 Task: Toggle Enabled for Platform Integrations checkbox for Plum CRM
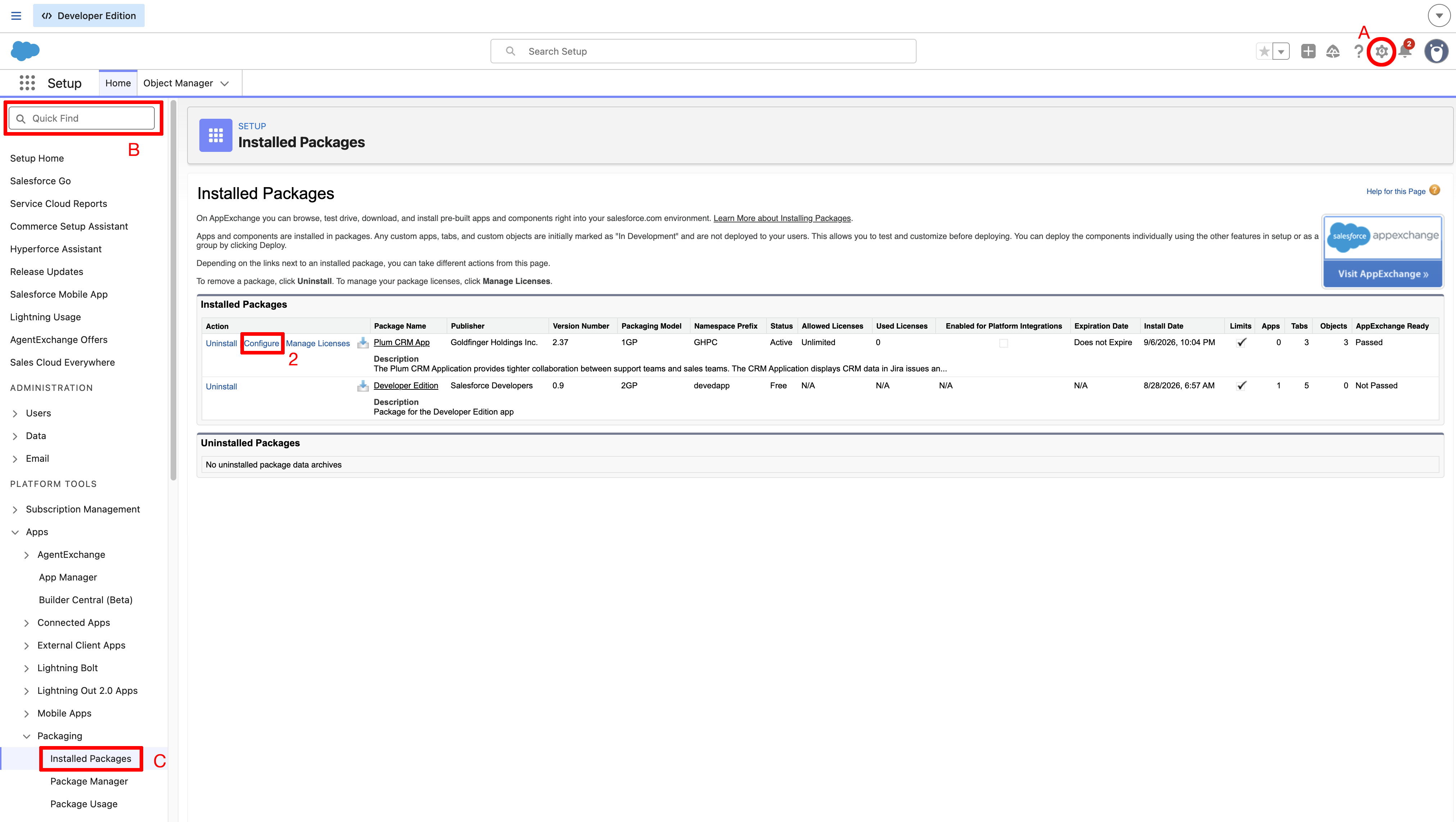1003,343
